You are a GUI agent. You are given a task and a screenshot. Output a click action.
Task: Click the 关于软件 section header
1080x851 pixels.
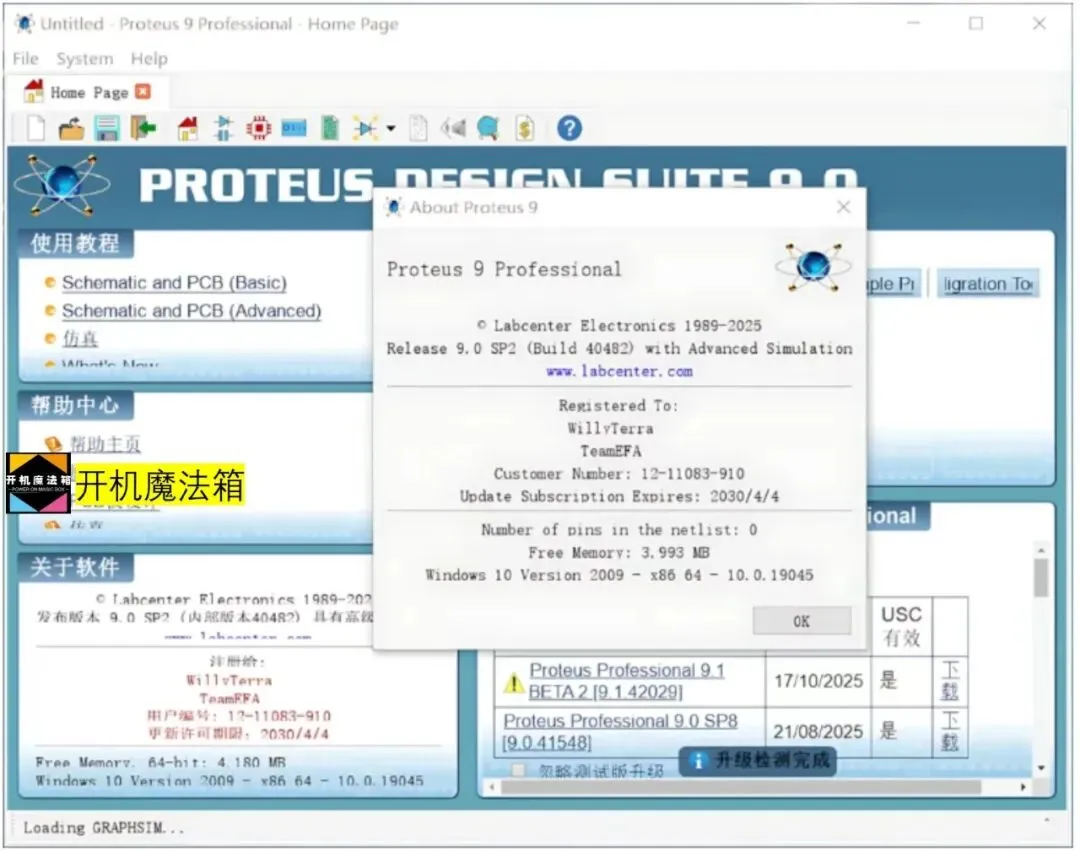pyautogui.click(x=75, y=567)
